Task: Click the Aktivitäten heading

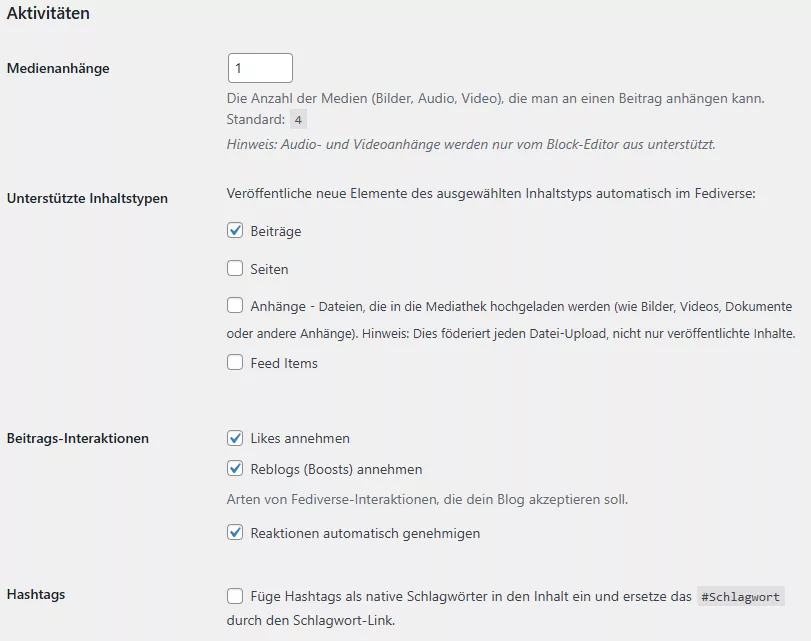Action: [x=49, y=13]
